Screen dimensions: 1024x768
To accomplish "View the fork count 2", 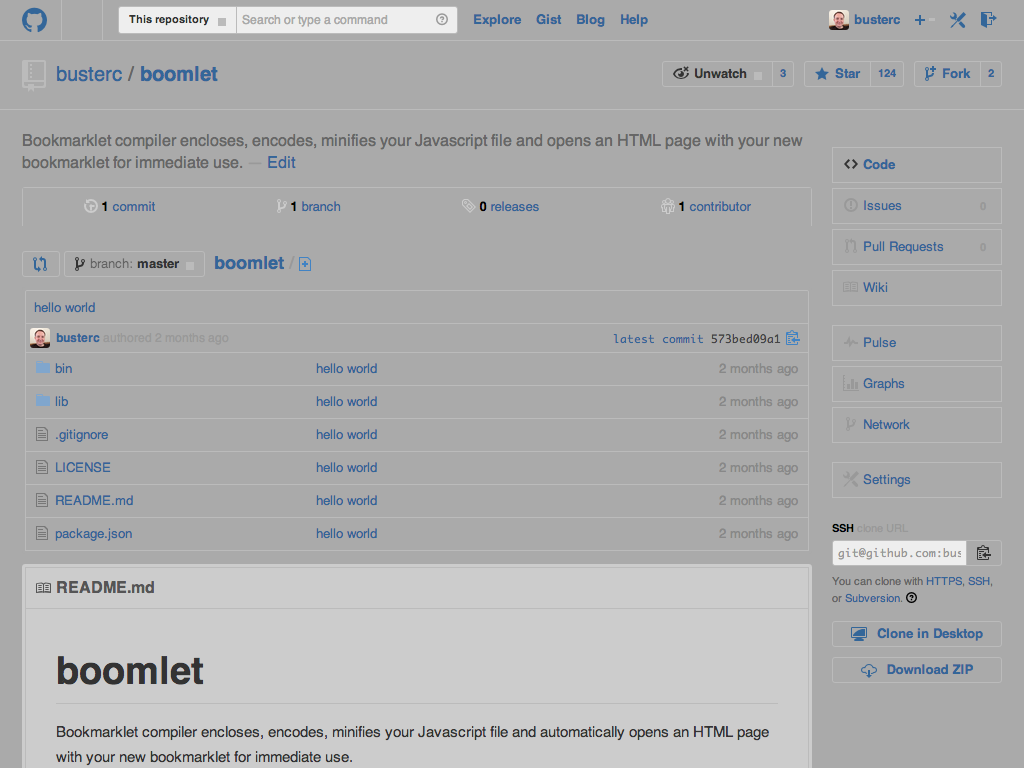I will 991,74.
